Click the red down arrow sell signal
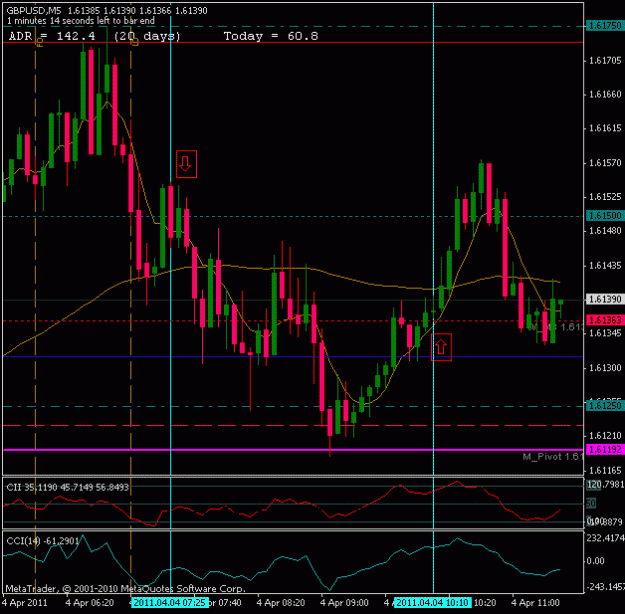 click(186, 164)
